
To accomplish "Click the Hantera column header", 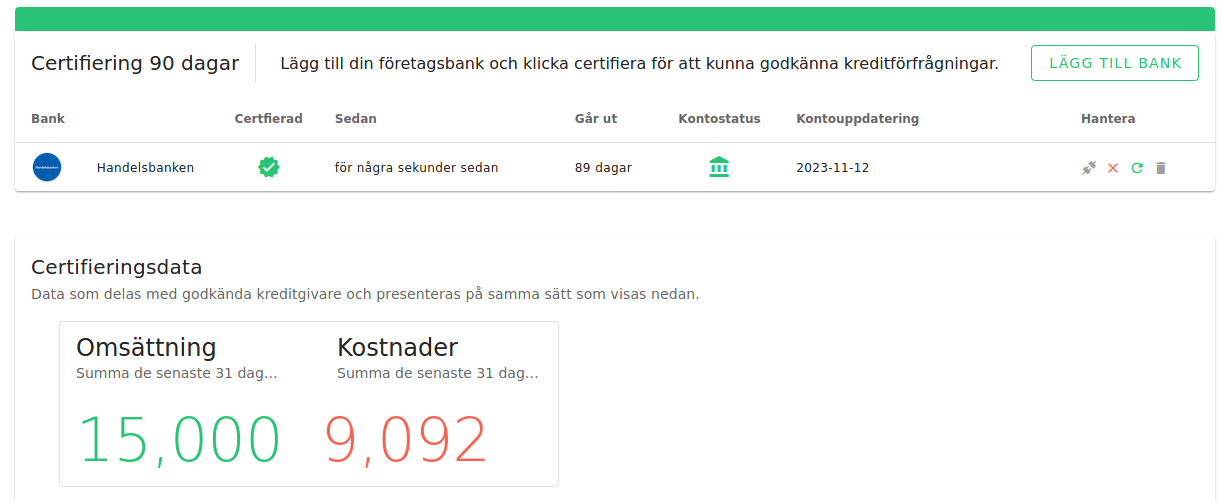I will click(x=1108, y=119).
